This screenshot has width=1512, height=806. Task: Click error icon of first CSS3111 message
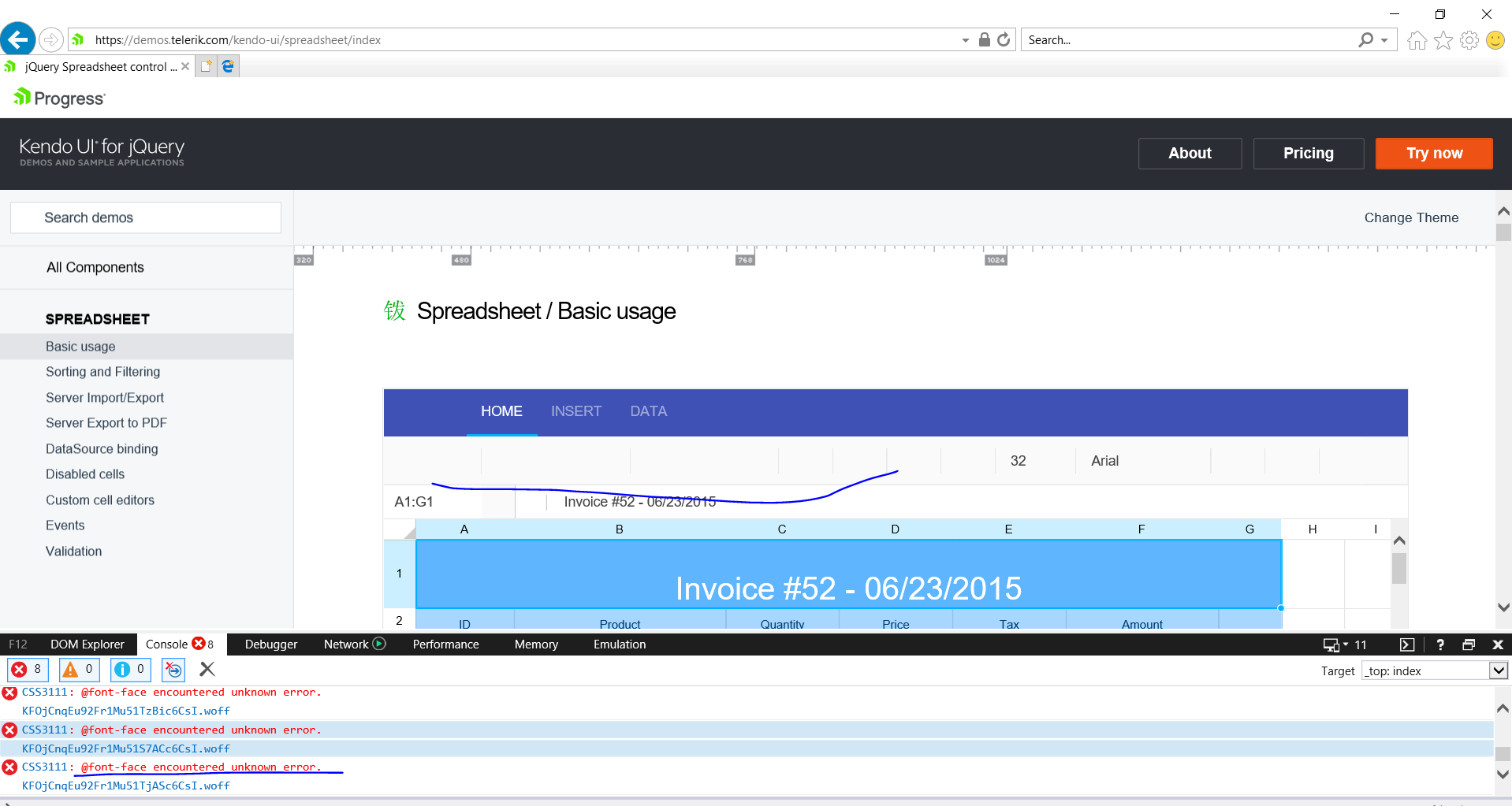click(x=9, y=693)
